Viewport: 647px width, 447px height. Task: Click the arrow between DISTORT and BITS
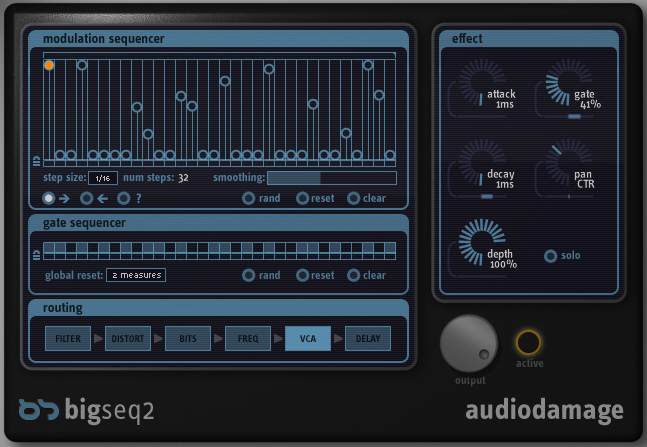(x=158, y=338)
